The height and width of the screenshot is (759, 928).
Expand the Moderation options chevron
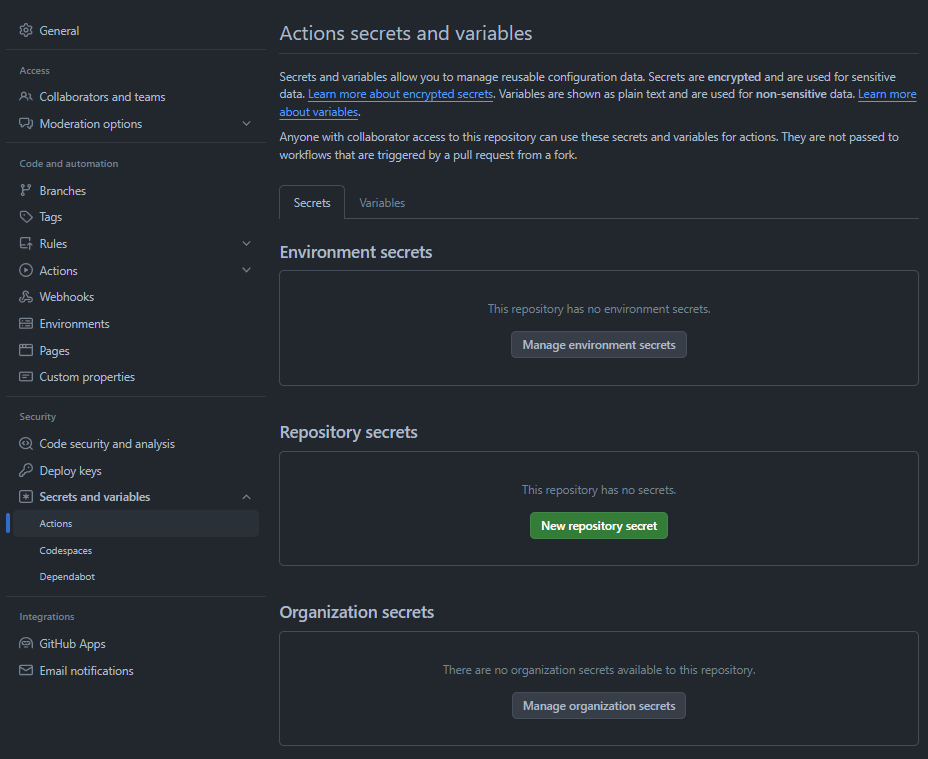pos(247,124)
